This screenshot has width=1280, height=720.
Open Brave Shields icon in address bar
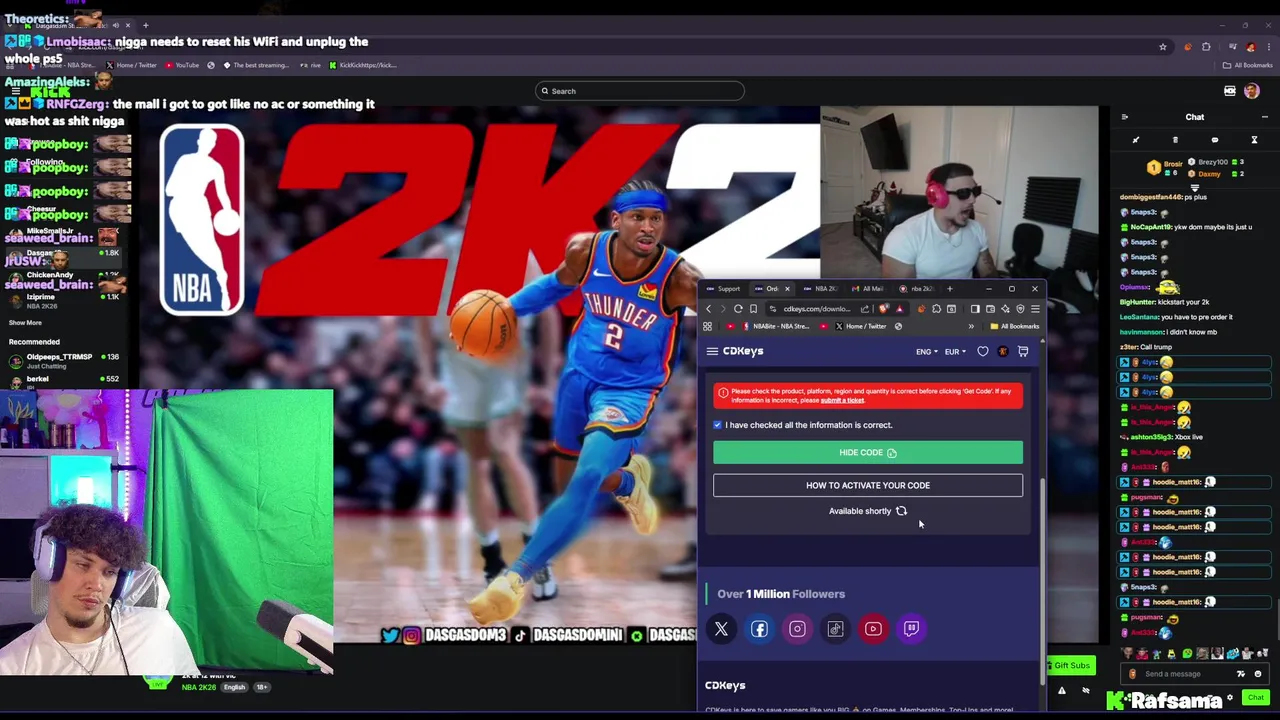[883, 309]
